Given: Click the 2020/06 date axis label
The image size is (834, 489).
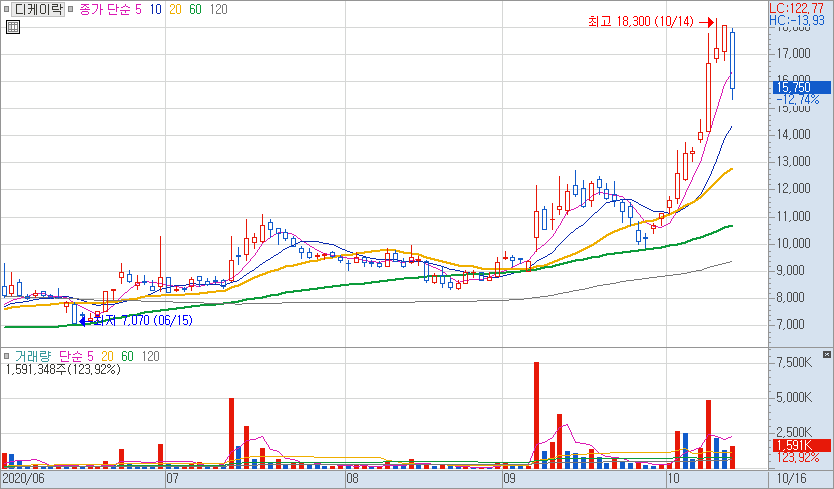Looking at the screenshot, I should (x=23, y=478).
